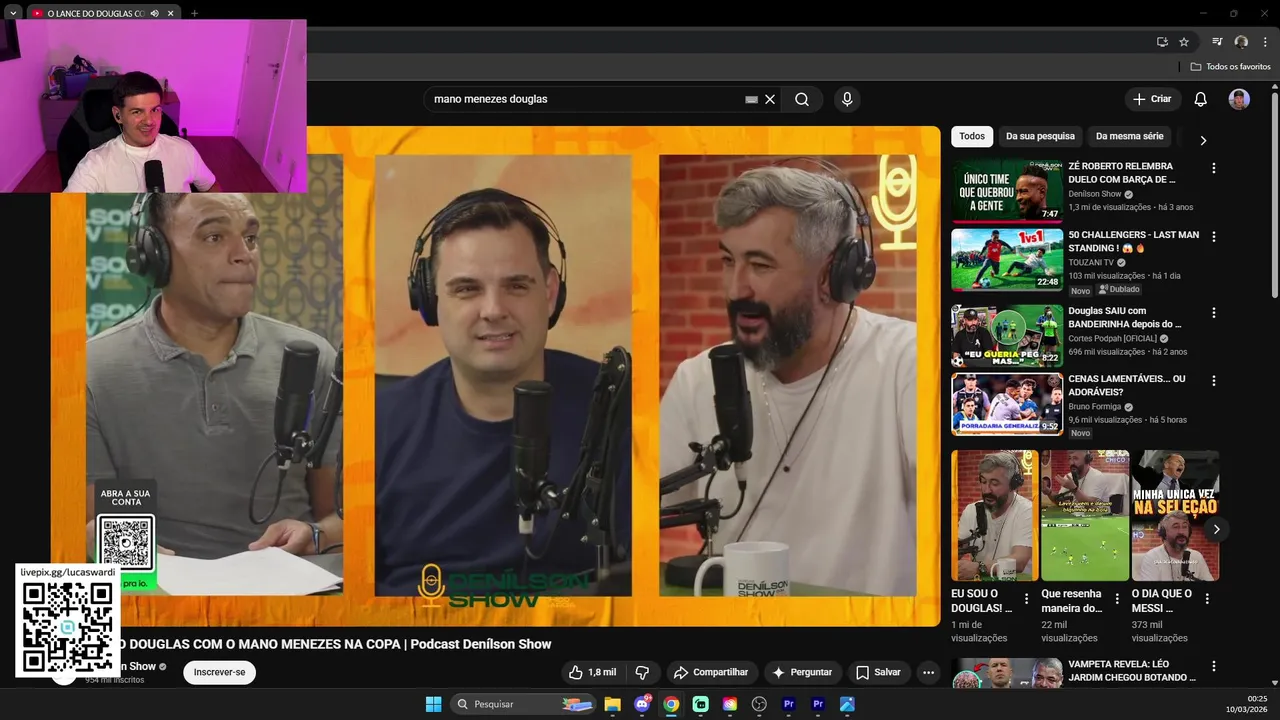This screenshot has width=1280, height=720.
Task: Select the Da mesma série chip
Action: pos(1130,136)
